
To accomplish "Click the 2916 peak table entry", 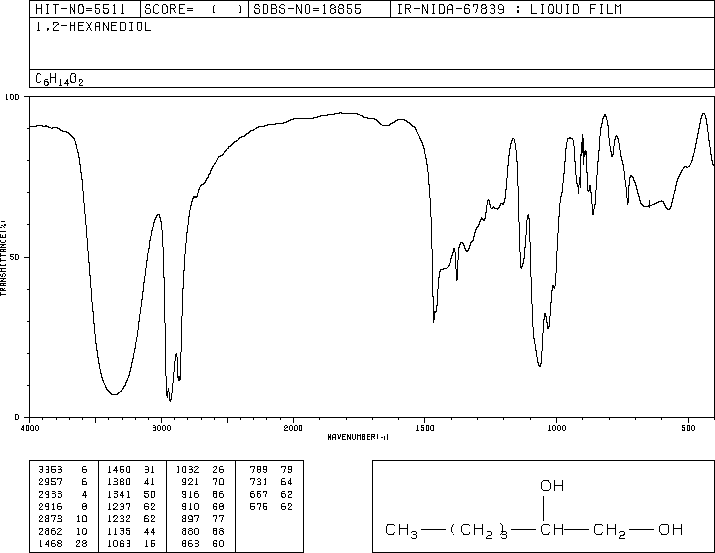I will click(x=62, y=506).
